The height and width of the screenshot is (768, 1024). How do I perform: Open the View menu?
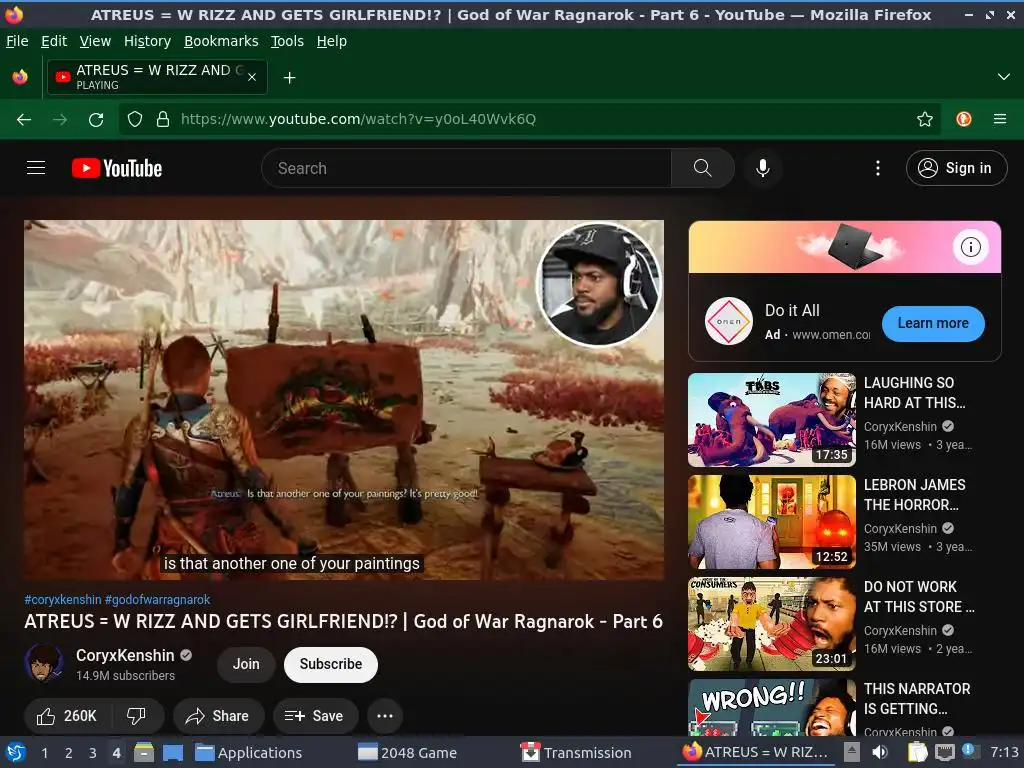[95, 41]
